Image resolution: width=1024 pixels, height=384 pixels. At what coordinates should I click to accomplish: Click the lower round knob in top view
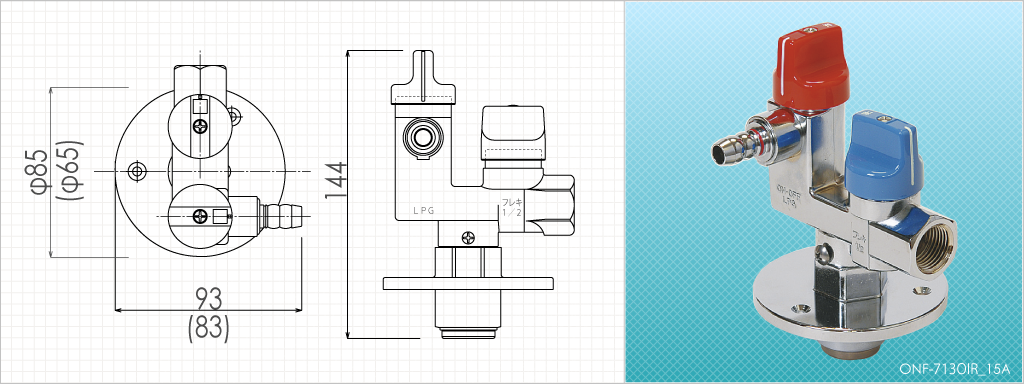pyautogui.click(x=198, y=215)
